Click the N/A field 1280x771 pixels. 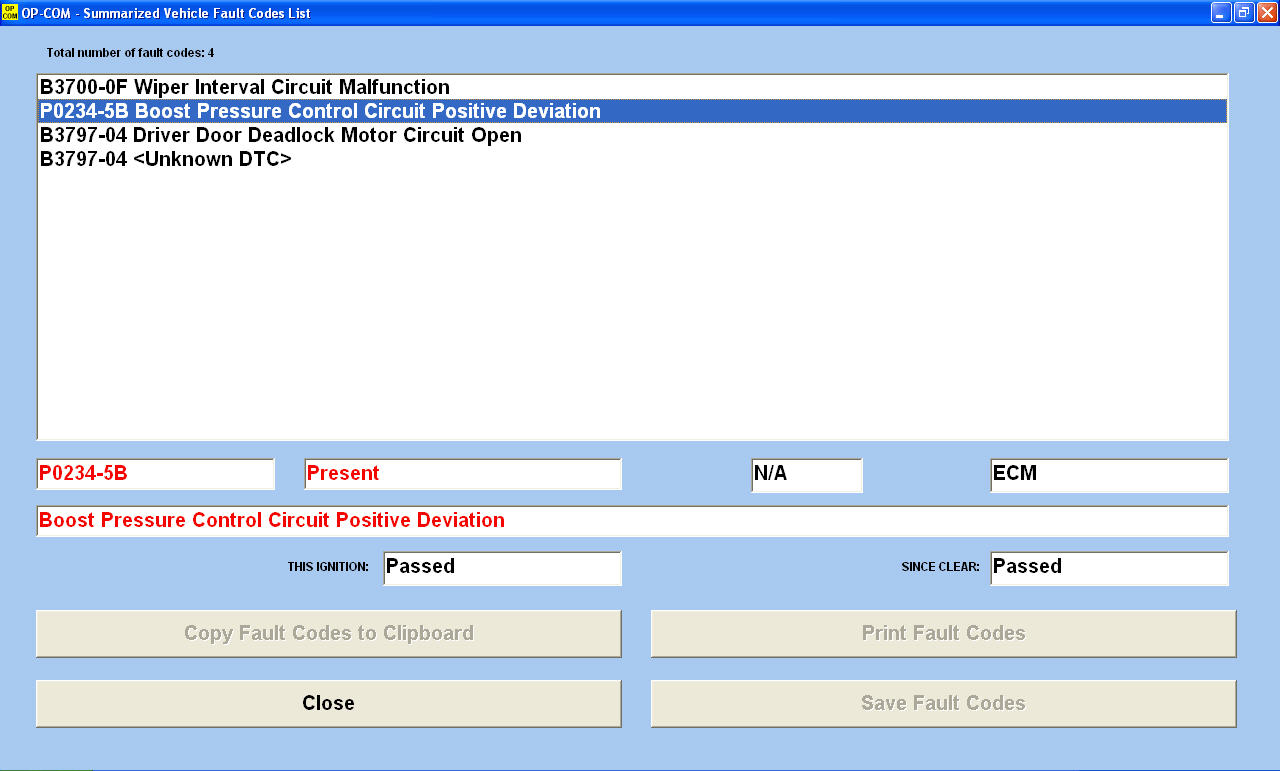point(806,475)
